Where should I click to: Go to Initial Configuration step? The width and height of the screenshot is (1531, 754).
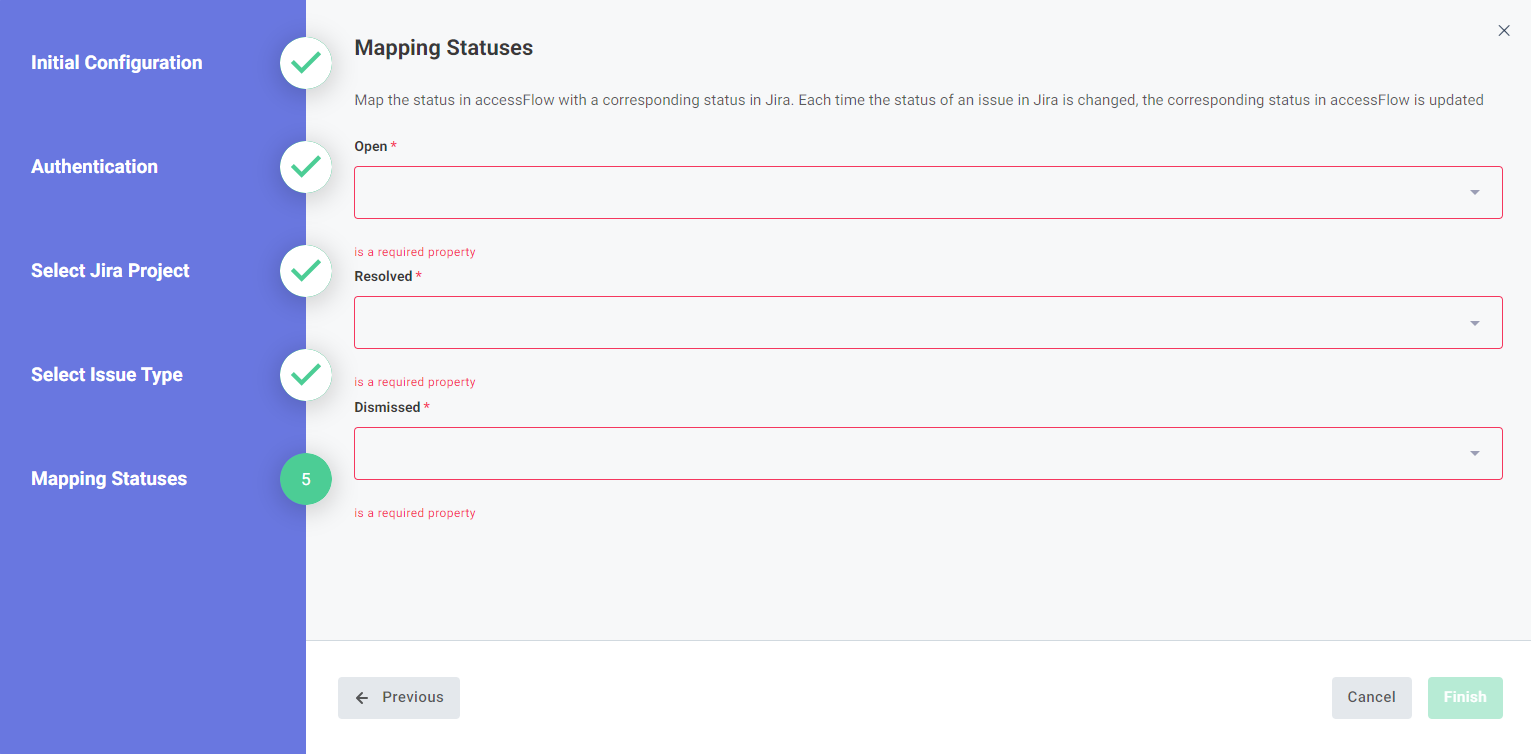tap(116, 63)
